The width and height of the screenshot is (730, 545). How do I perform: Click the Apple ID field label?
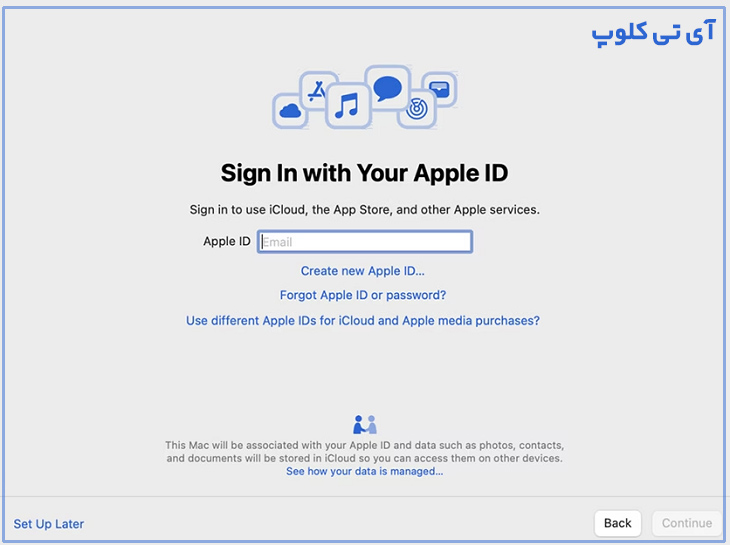tap(227, 242)
